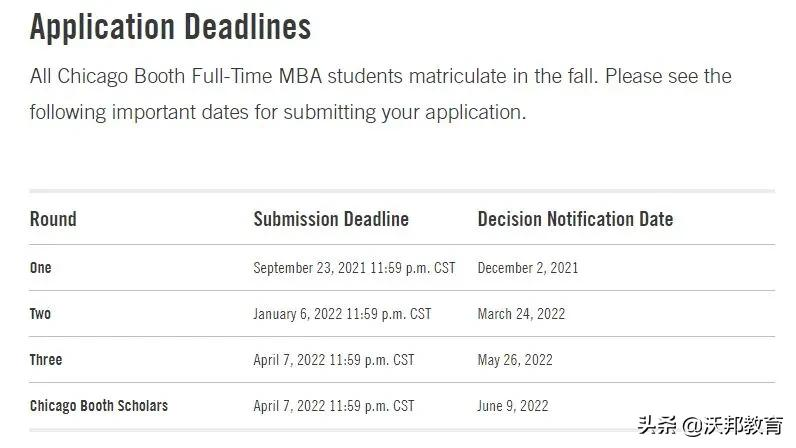
Task: Click the 'following important dates' text line
Action: coord(277,112)
